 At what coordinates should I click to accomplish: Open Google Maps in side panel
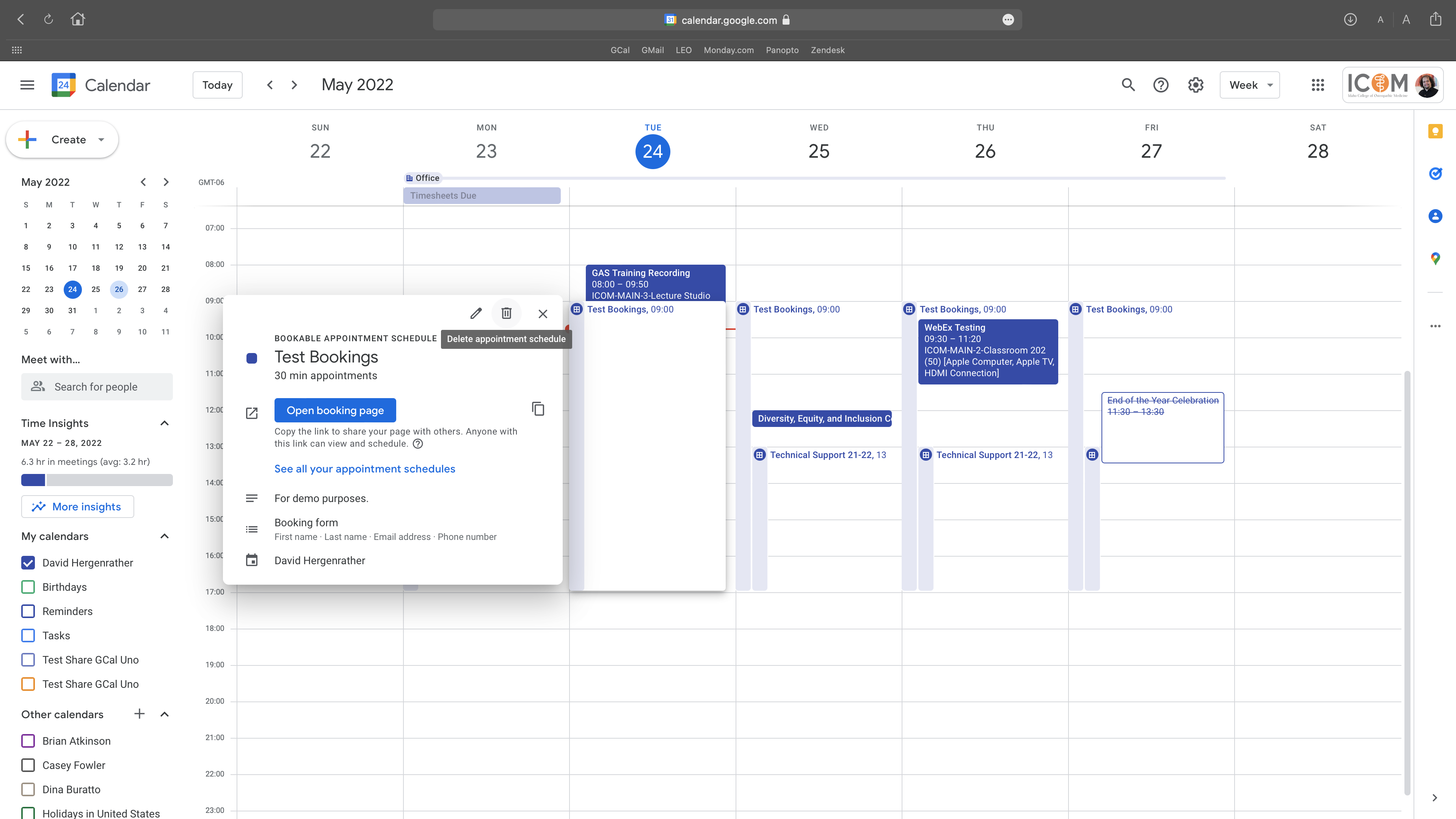1435,258
